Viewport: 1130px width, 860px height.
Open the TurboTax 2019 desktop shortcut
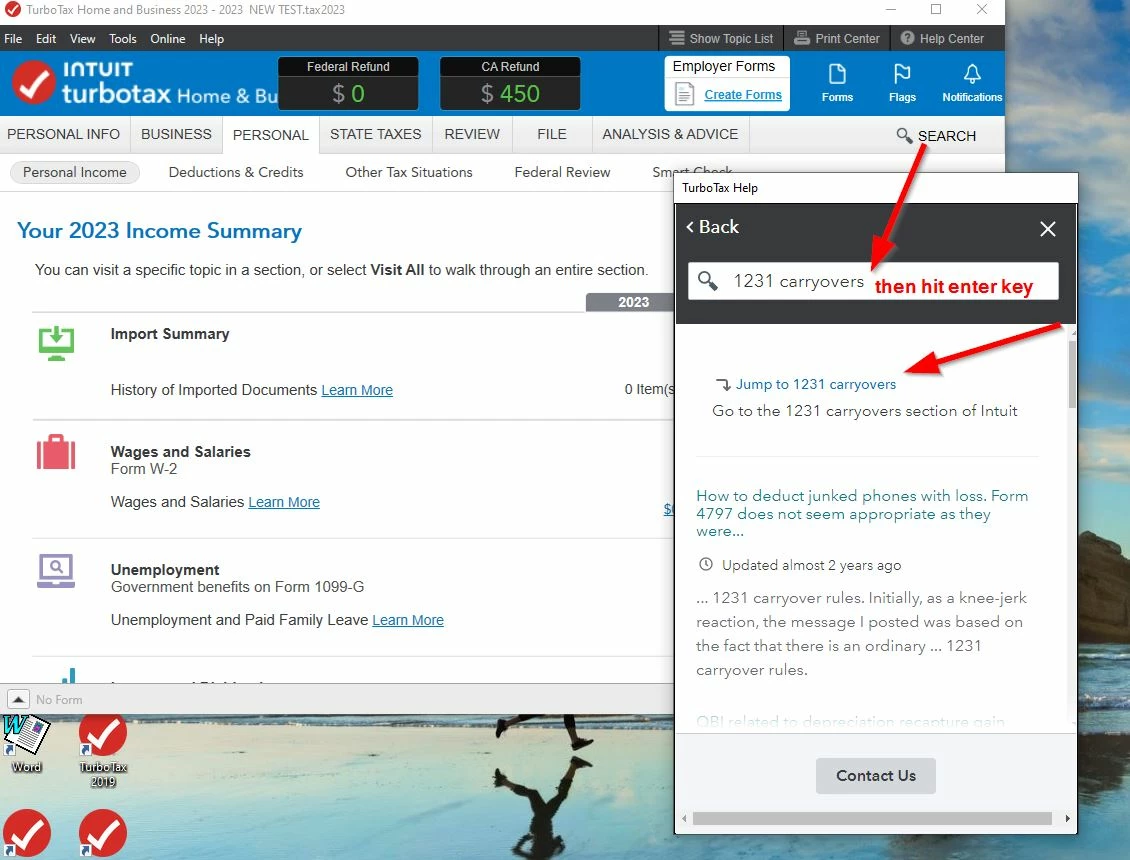click(103, 750)
